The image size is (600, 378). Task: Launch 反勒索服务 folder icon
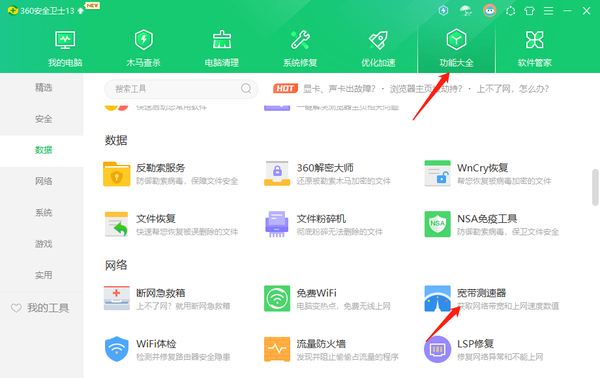coord(116,174)
